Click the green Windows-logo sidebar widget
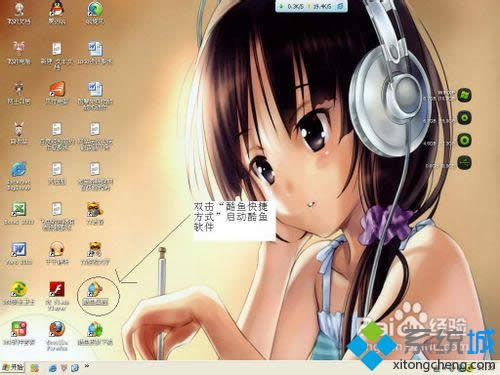The width and height of the screenshot is (500, 375). 464,95
